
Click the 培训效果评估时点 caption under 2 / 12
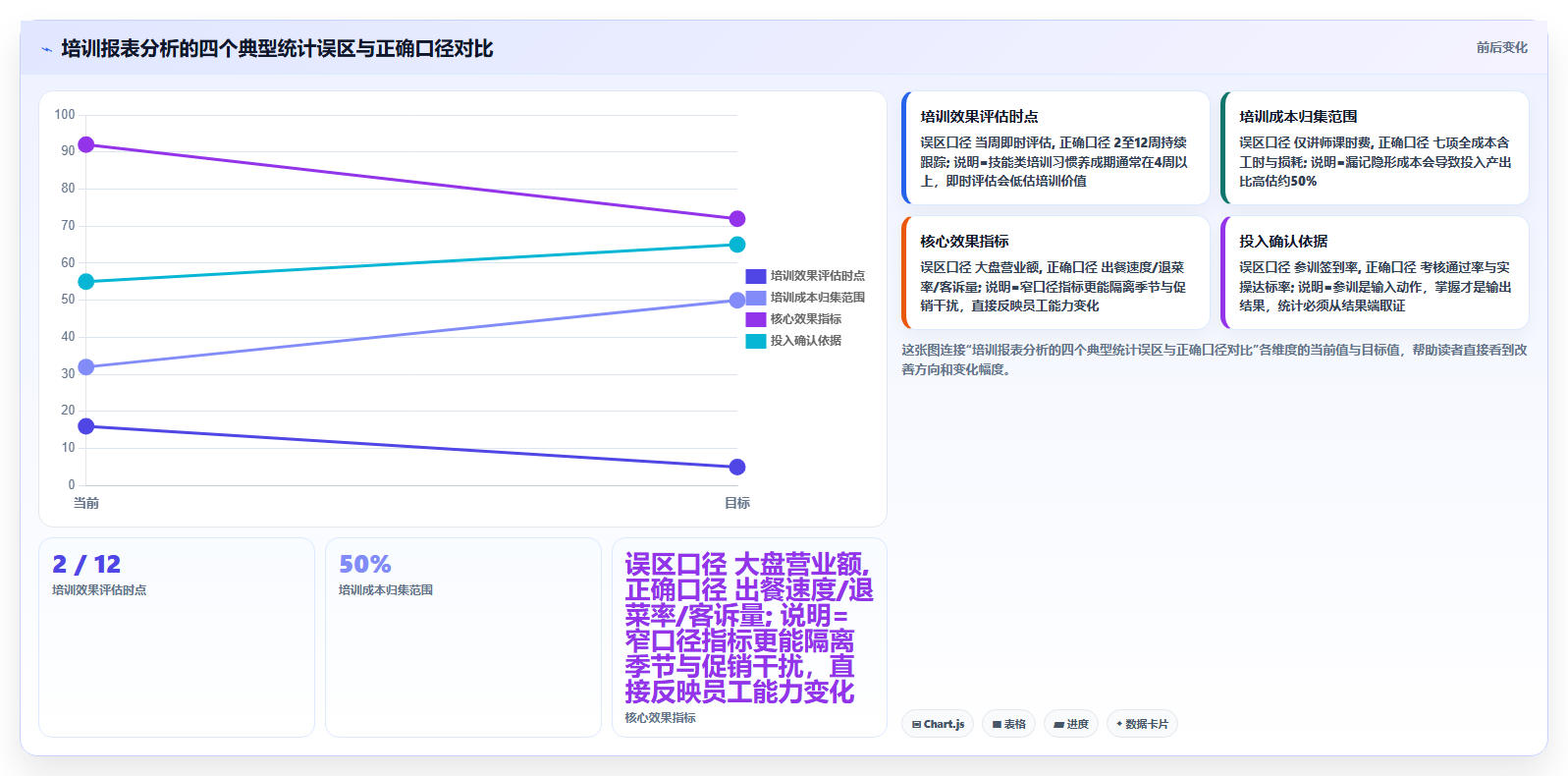(99, 590)
